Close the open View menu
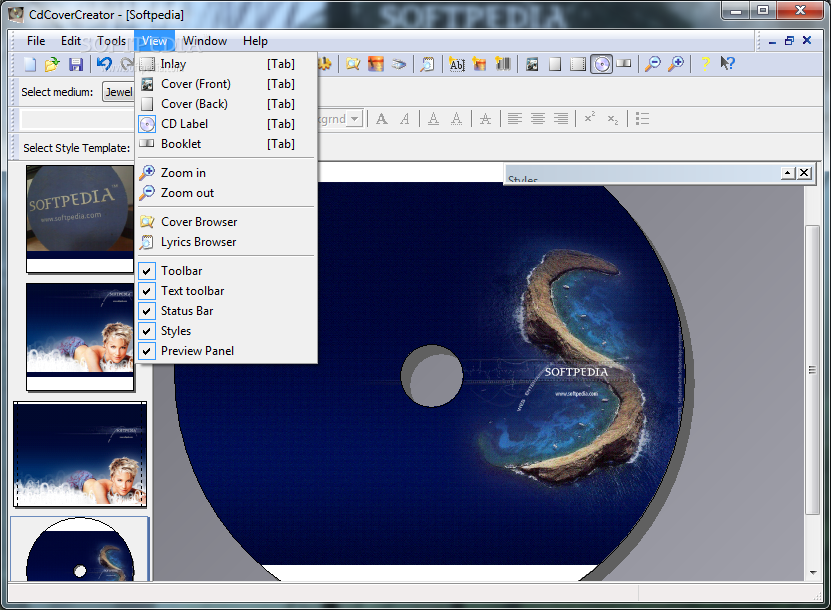The height and width of the screenshot is (610, 831). click(154, 41)
